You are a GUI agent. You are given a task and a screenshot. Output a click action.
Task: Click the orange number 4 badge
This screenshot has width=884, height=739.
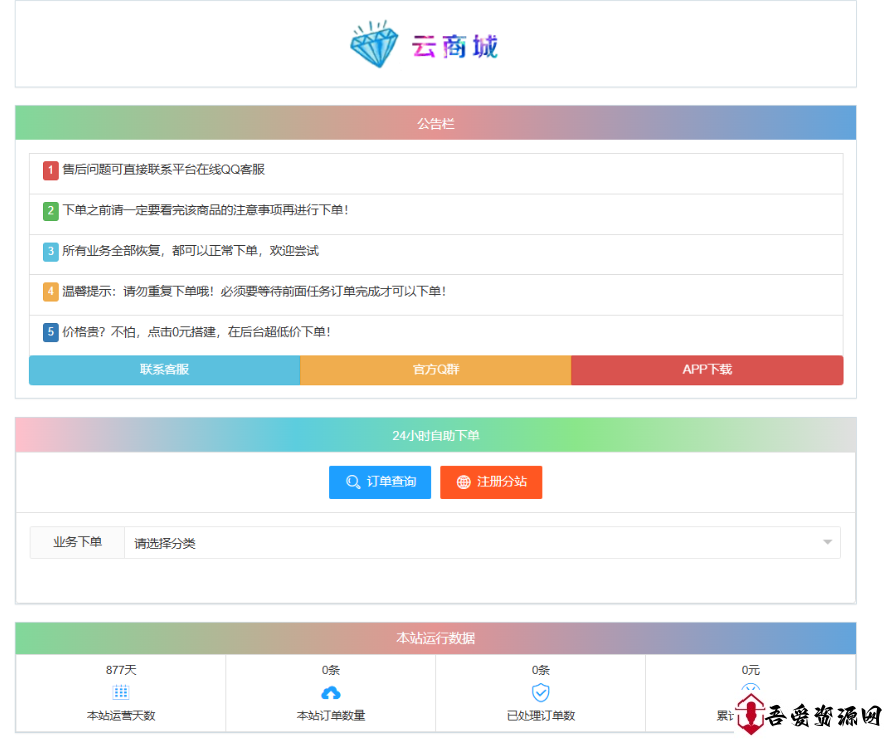pyautogui.click(x=51, y=292)
